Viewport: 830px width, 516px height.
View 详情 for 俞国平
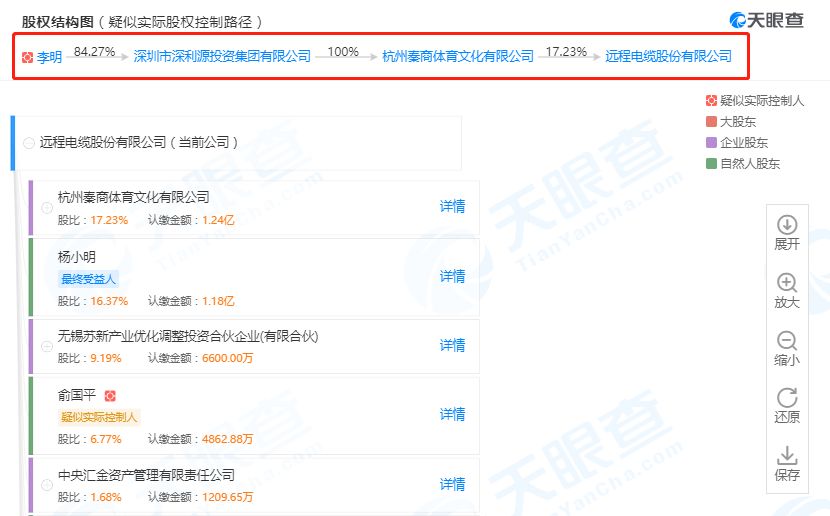453,414
